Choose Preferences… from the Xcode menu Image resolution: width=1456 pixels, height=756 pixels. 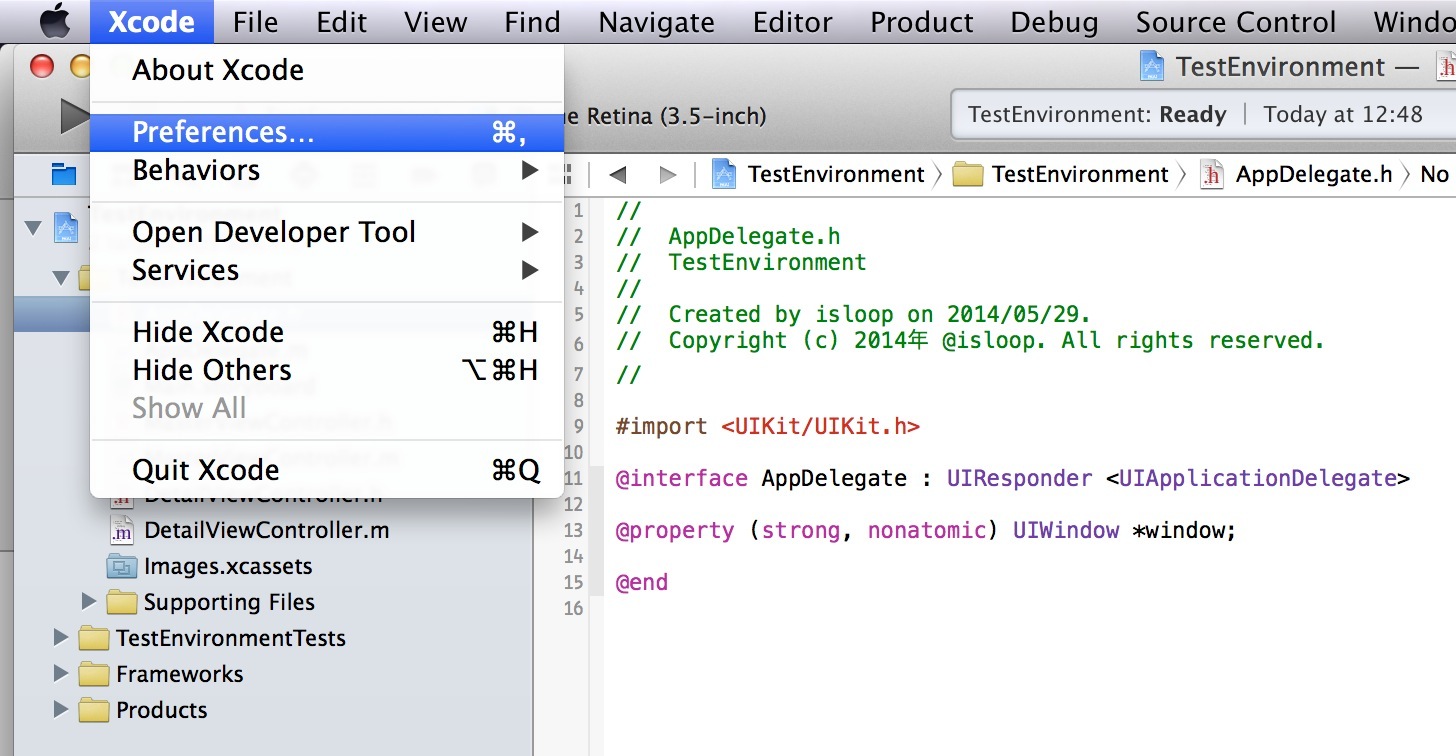pos(327,132)
